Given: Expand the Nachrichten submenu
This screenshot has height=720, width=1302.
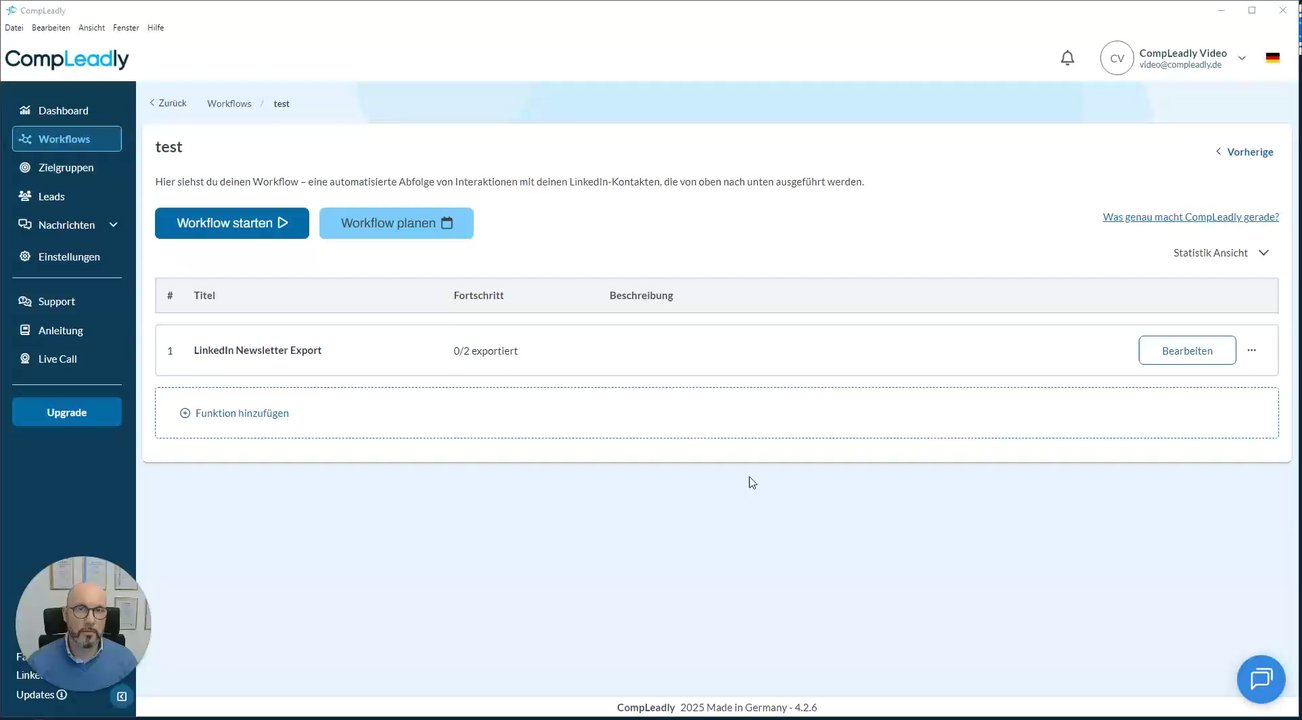Looking at the screenshot, I should (x=113, y=225).
